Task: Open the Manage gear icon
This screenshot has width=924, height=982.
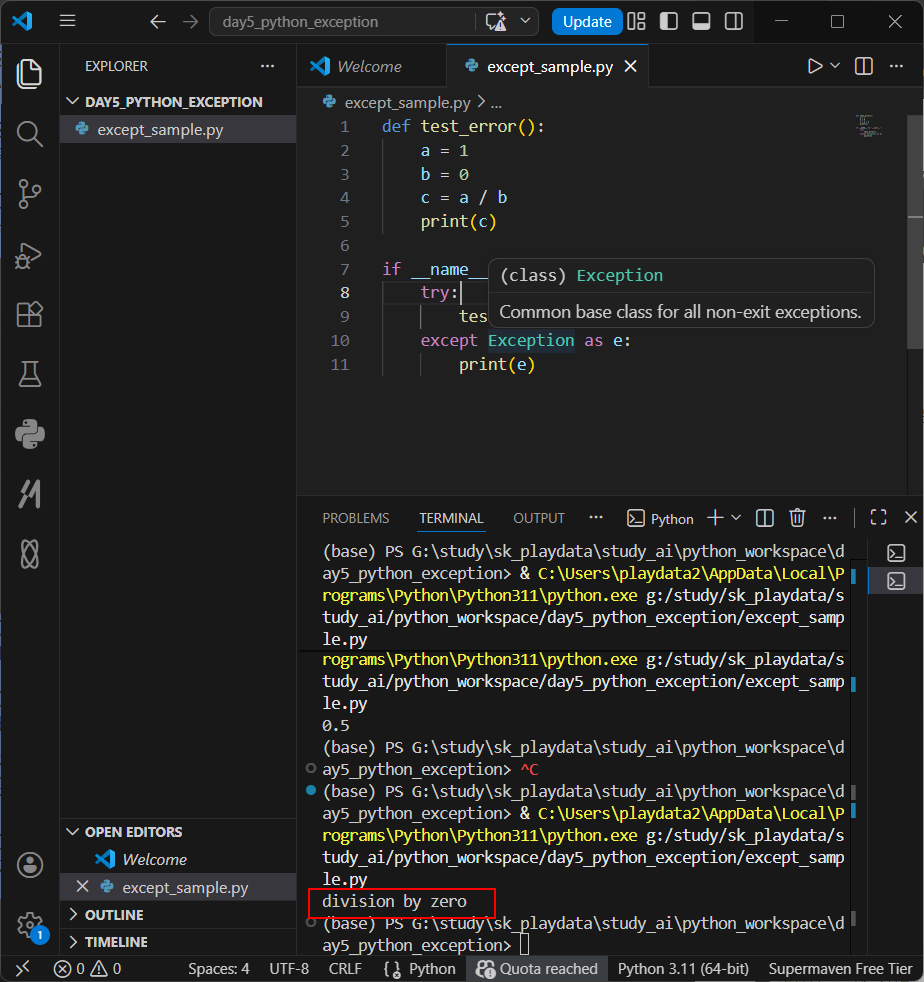Action: pyautogui.click(x=29, y=925)
